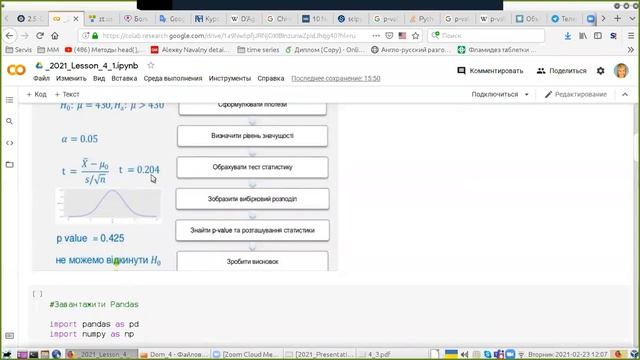Open the command palette icon at sidebar bottom
The height and width of the screenshot is (360, 640).
9,336
